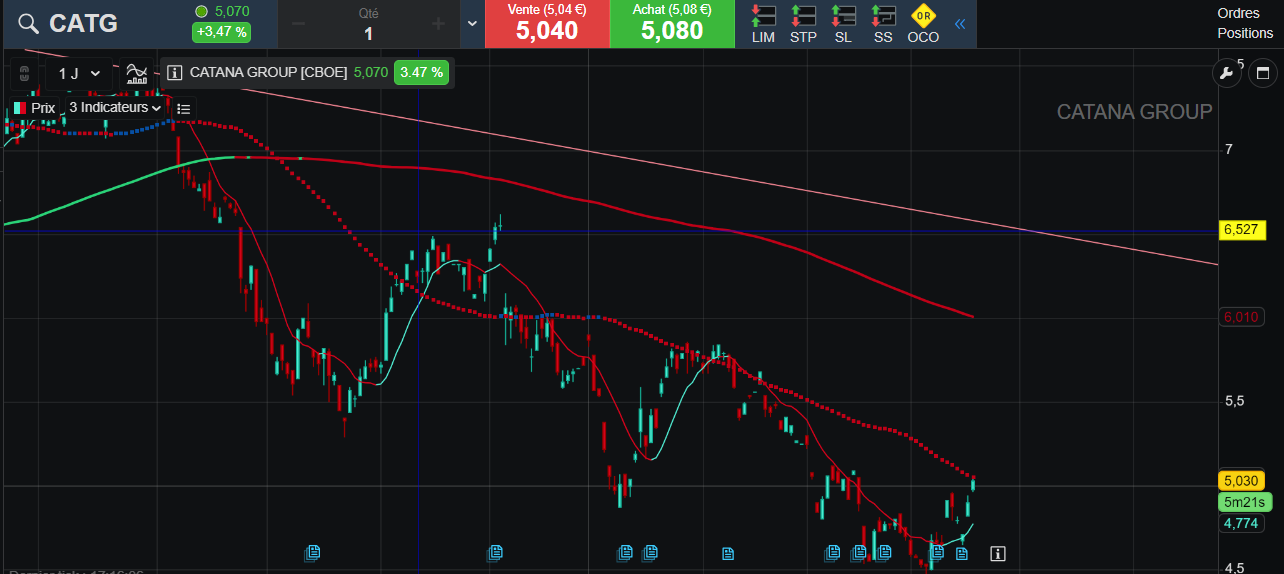Image resolution: width=1284 pixels, height=574 pixels.
Task: Toggle the Prix candlestick display
Action: tap(33, 108)
